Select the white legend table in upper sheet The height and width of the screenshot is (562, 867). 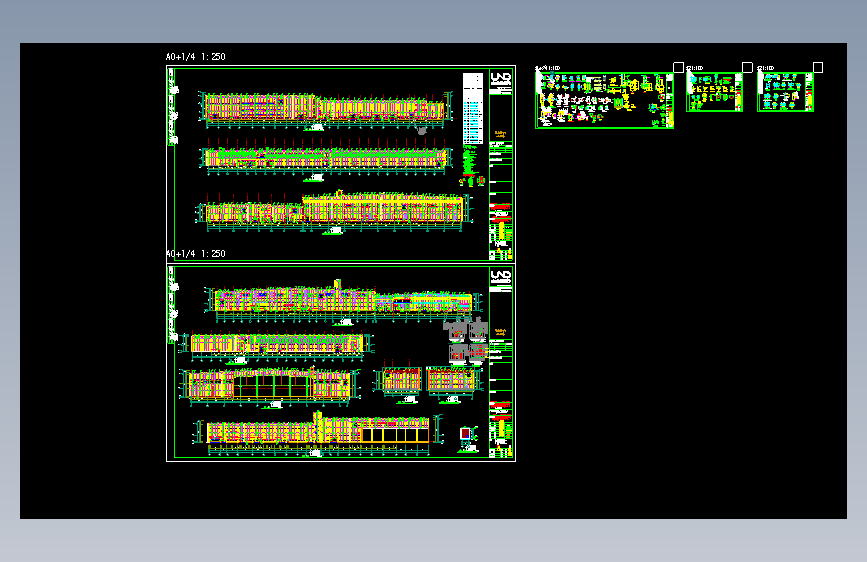(472, 108)
